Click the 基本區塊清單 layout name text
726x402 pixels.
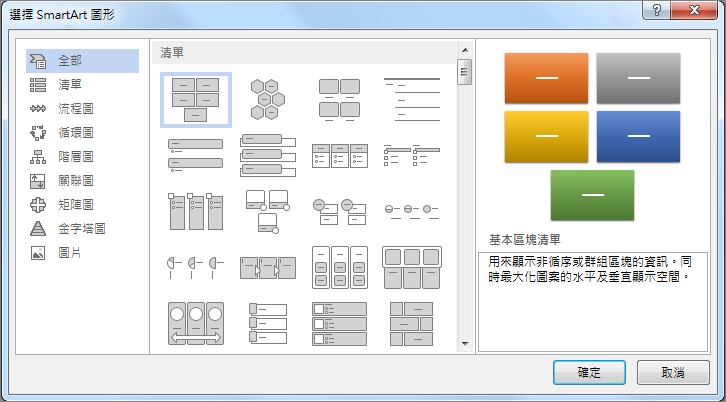pos(525,240)
